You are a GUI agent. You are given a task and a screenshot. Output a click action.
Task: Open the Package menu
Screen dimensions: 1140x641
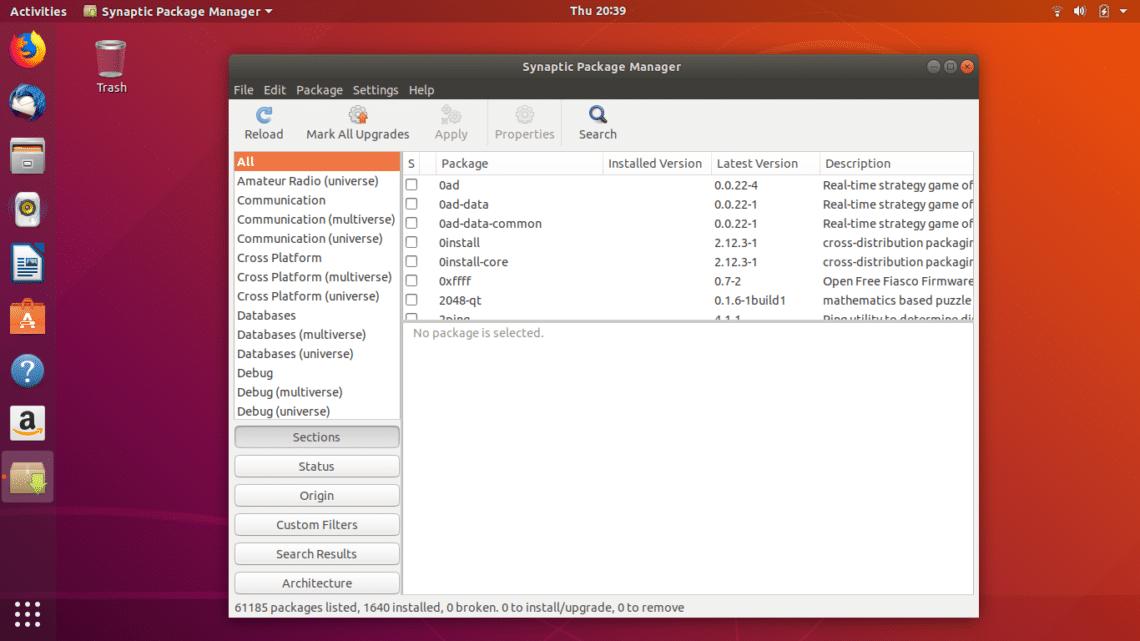[319, 89]
